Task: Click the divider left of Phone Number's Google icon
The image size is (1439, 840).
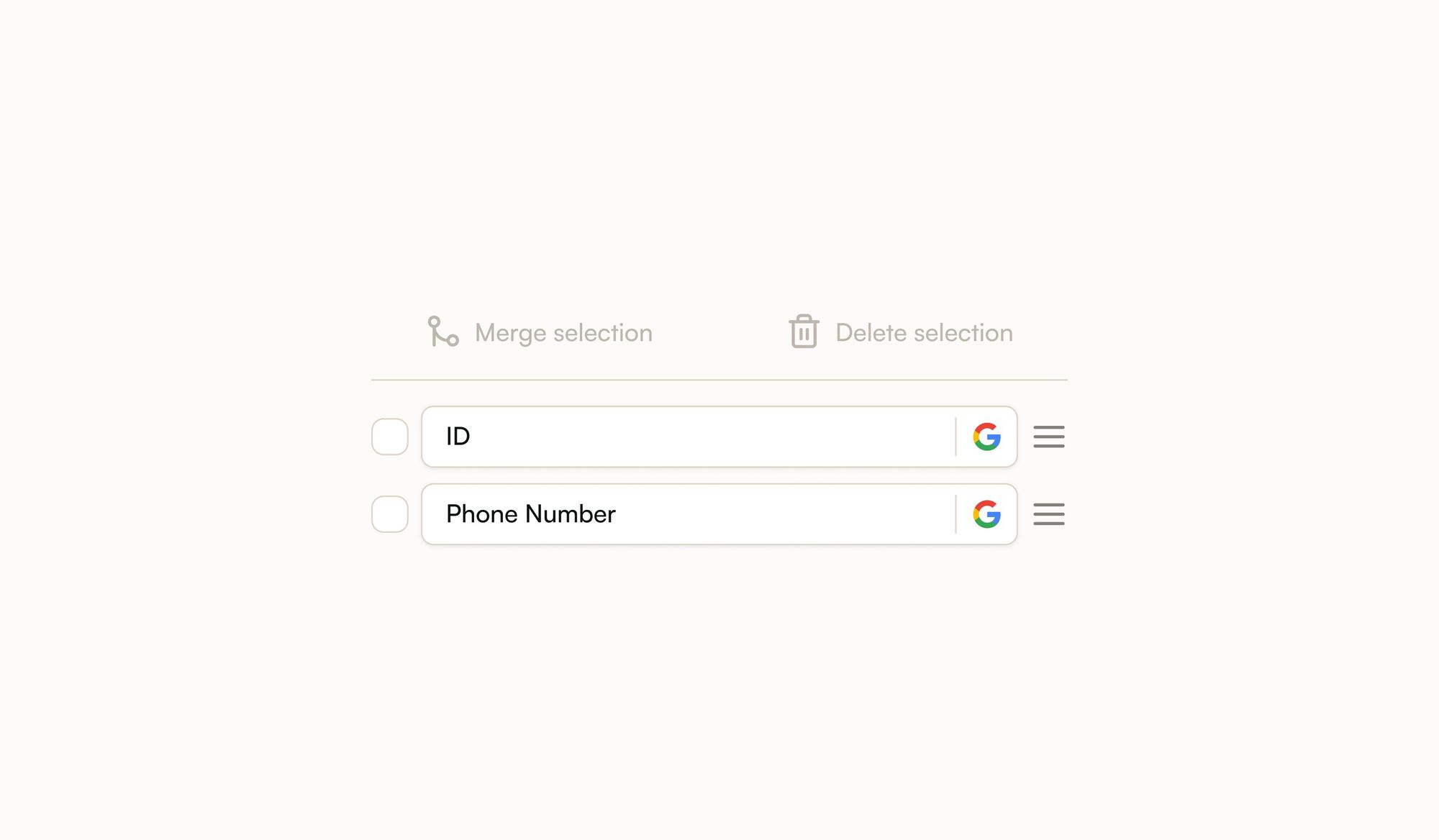Action: point(955,514)
